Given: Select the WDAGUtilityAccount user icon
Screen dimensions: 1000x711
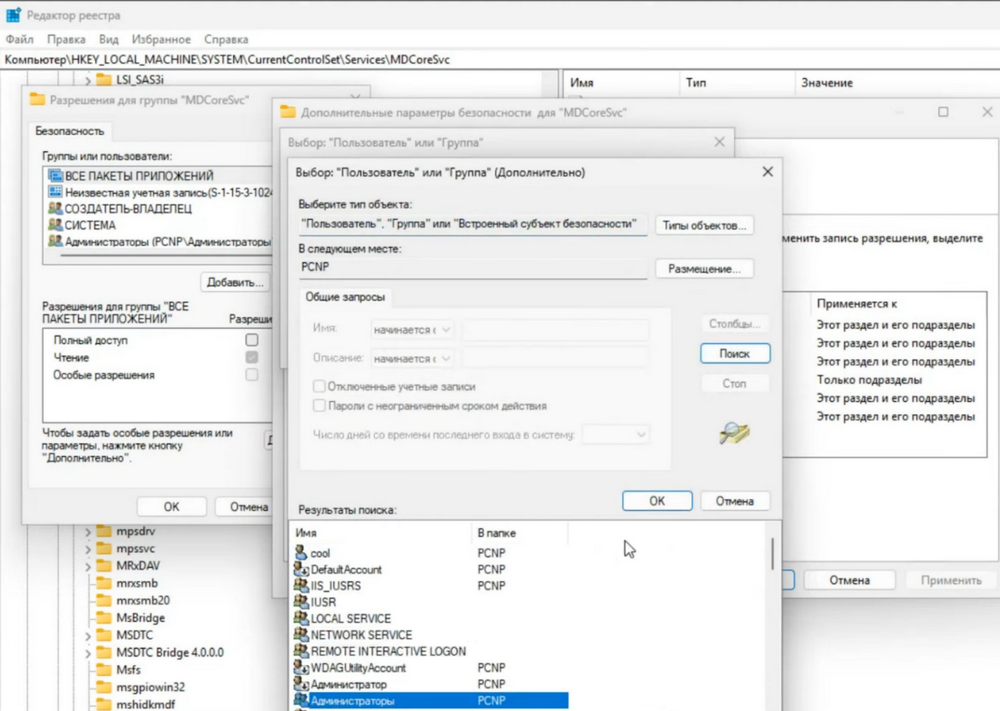Looking at the screenshot, I should point(301,668).
